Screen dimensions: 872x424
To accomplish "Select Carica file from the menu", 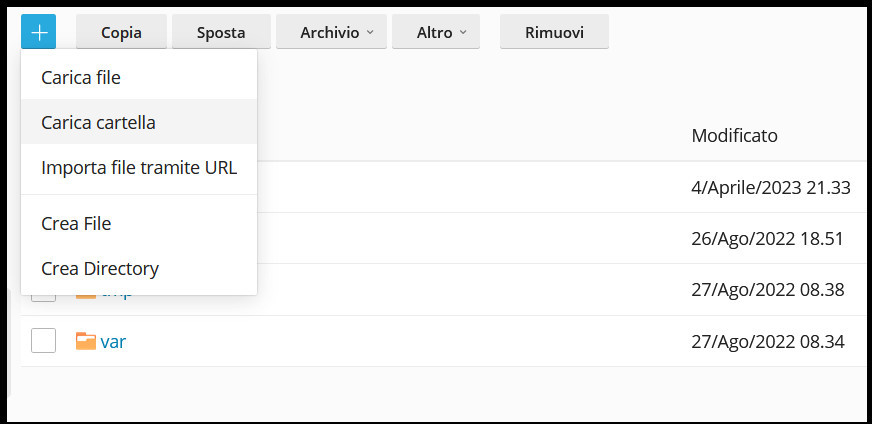I will pos(81,77).
